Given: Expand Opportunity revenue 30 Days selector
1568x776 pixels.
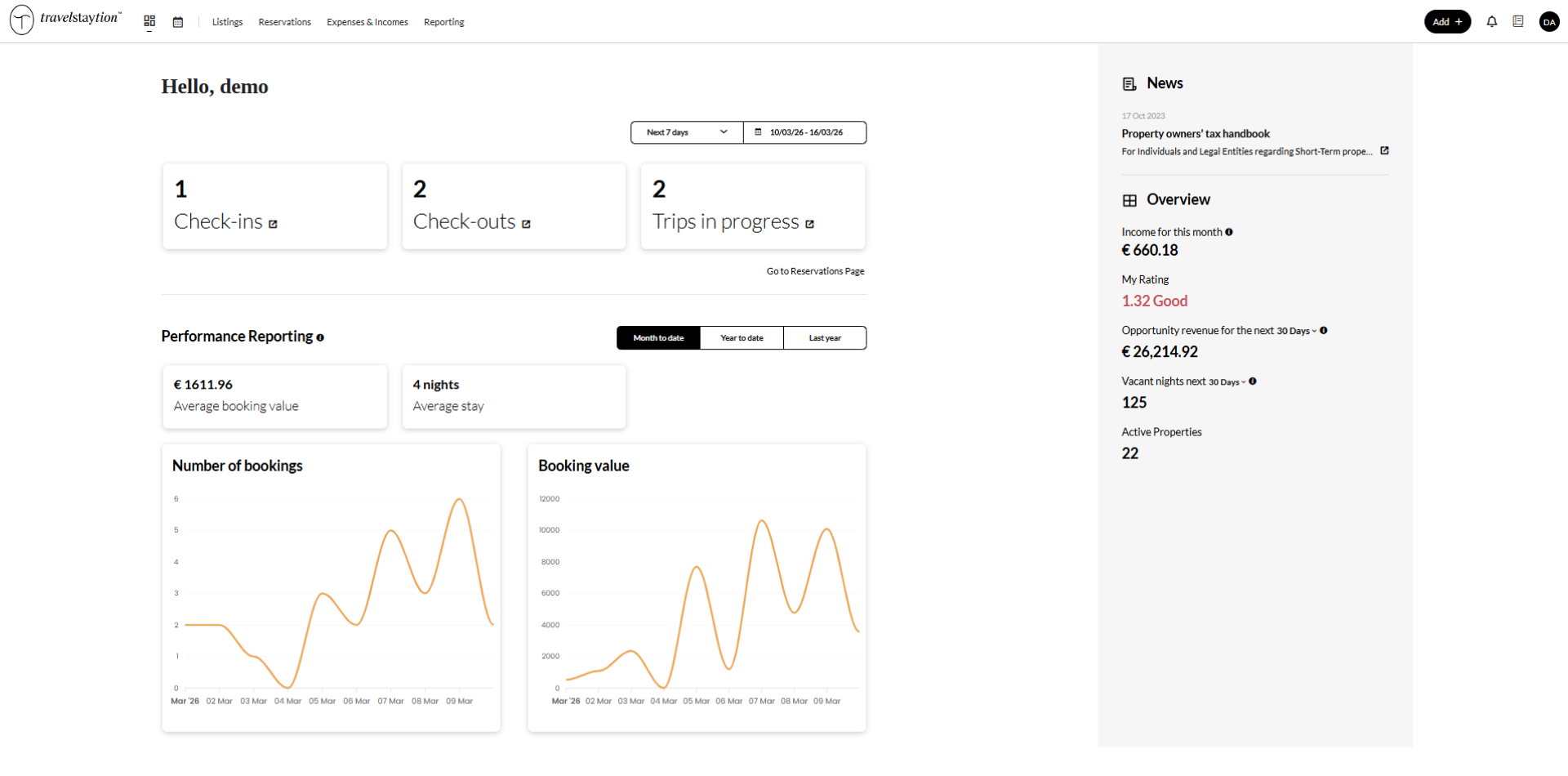Looking at the screenshot, I should pyautogui.click(x=1296, y=331).
